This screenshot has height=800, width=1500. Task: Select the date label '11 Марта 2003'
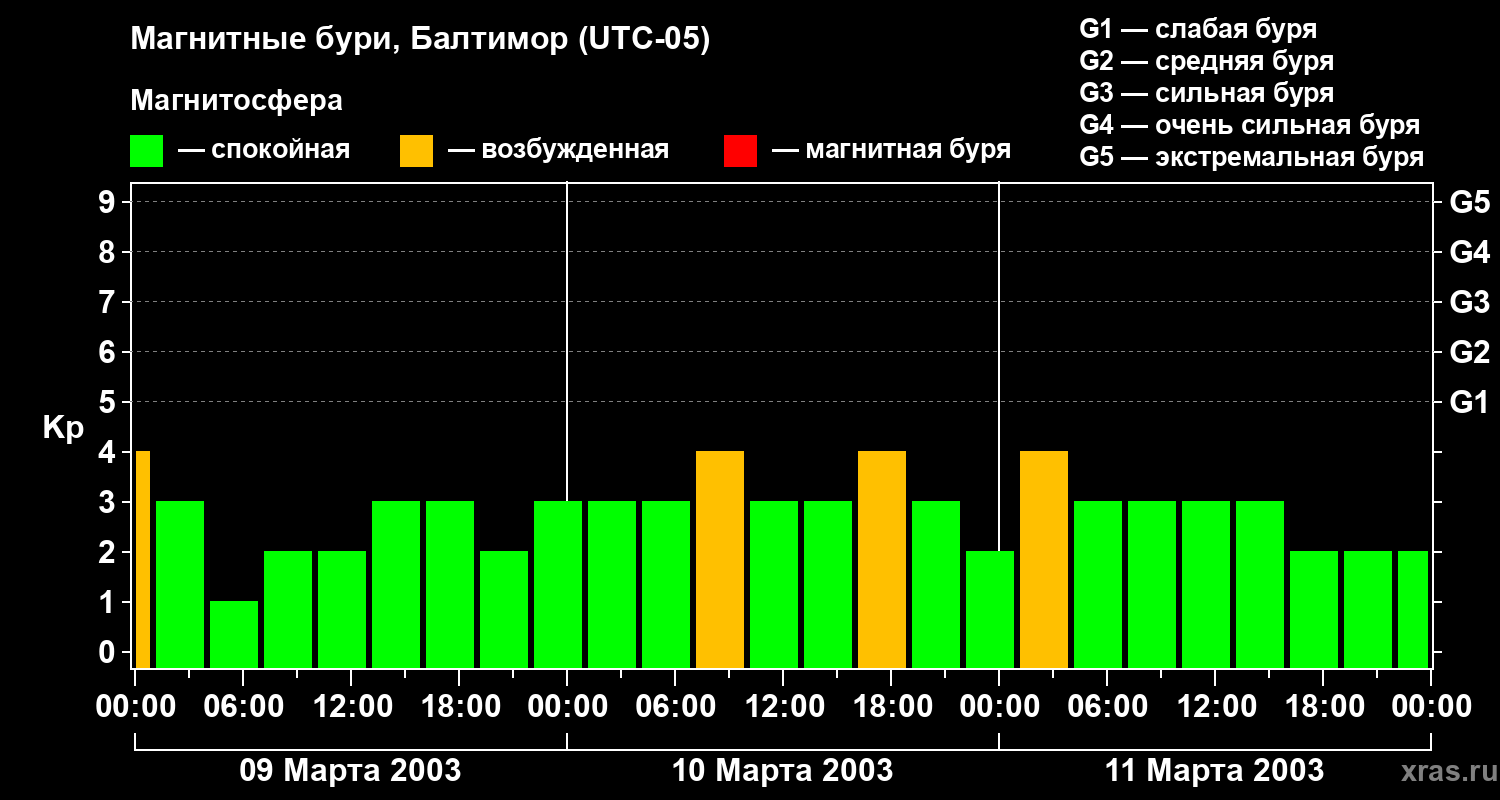point(1214,770)
